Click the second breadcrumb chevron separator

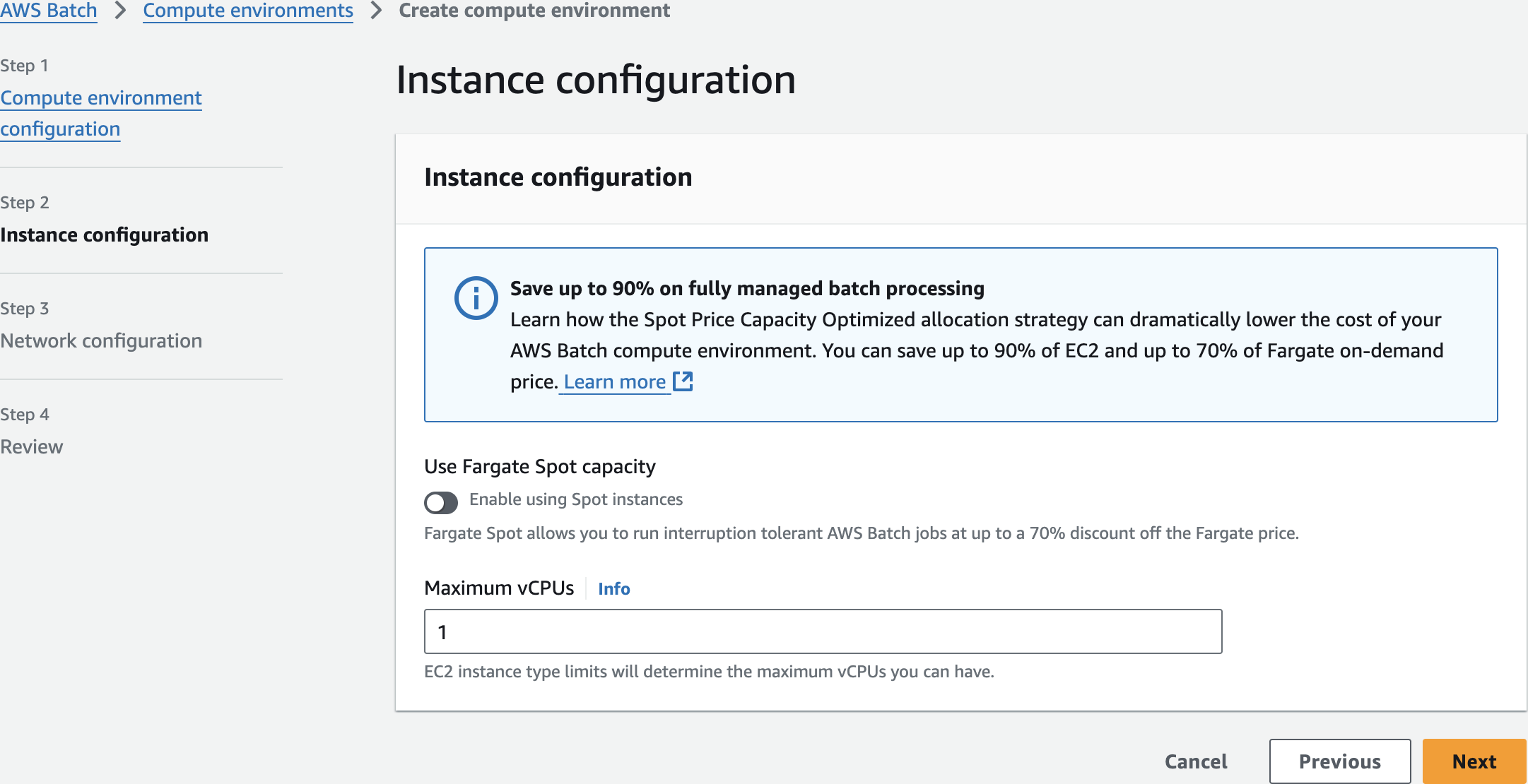click(376, 11)
